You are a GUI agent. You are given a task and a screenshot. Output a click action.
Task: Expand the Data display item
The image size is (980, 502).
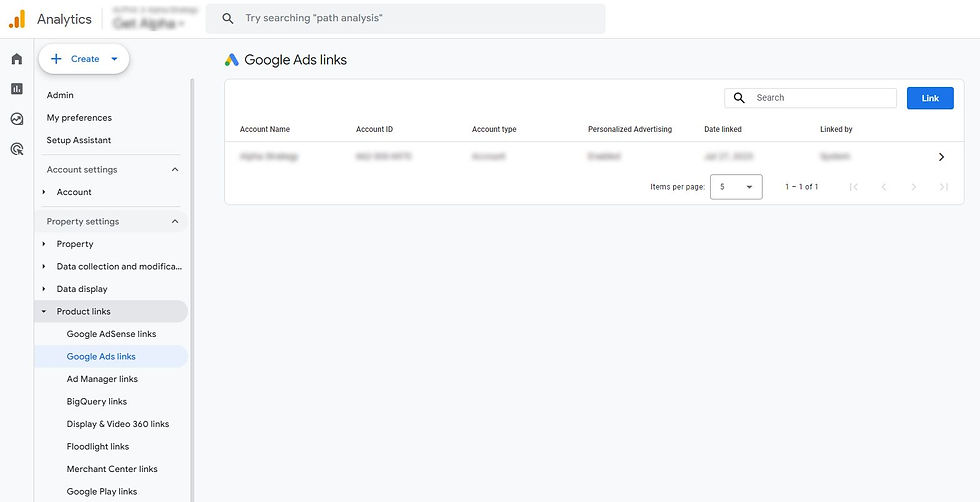pyautogui.click(x=44, y=289)
